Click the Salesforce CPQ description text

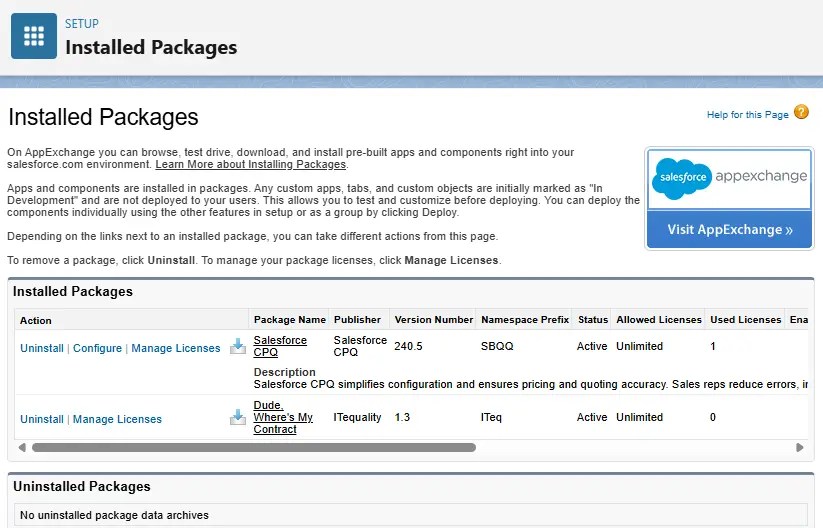pyautogui.click(x=531, y=384)
